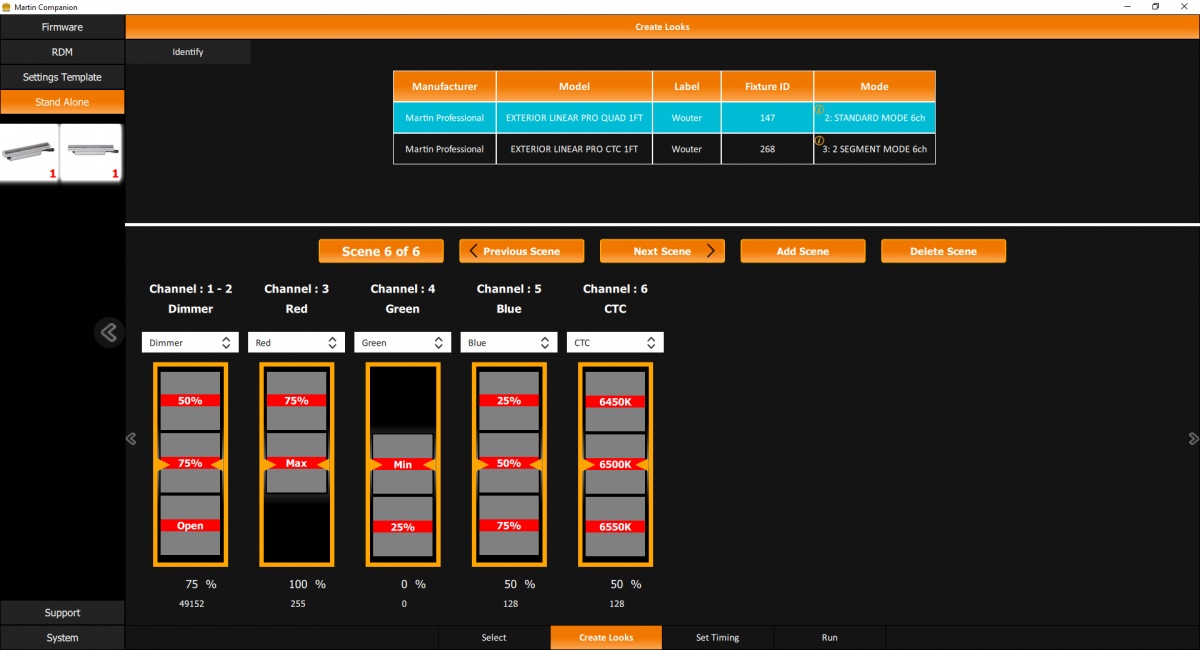This screenshot has width=1200, height=650.
Task: Switch to the Create Looks bottom tab
Action: tap(606, 638)
